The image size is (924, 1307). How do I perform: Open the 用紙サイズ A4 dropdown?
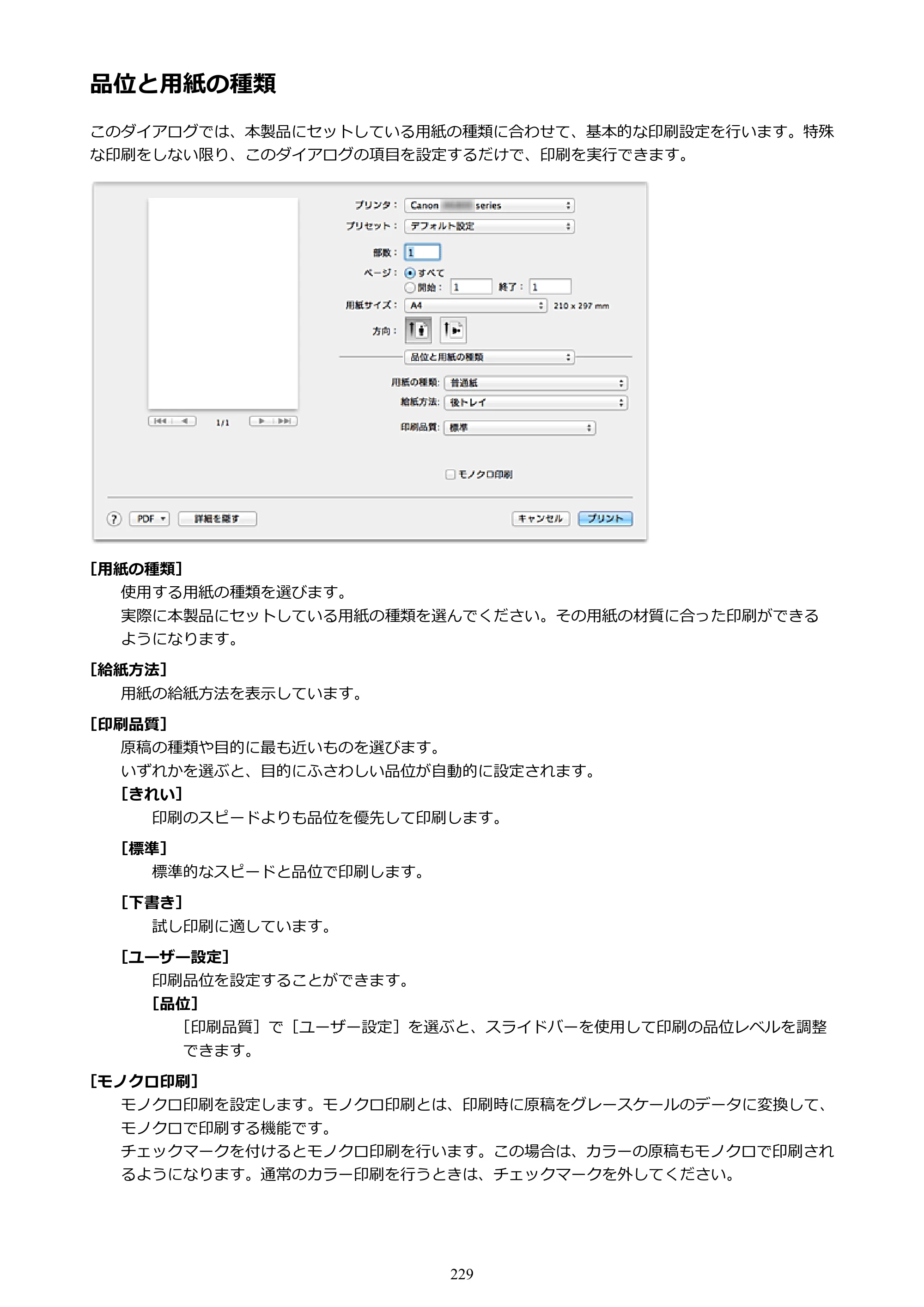click(476, 306)
